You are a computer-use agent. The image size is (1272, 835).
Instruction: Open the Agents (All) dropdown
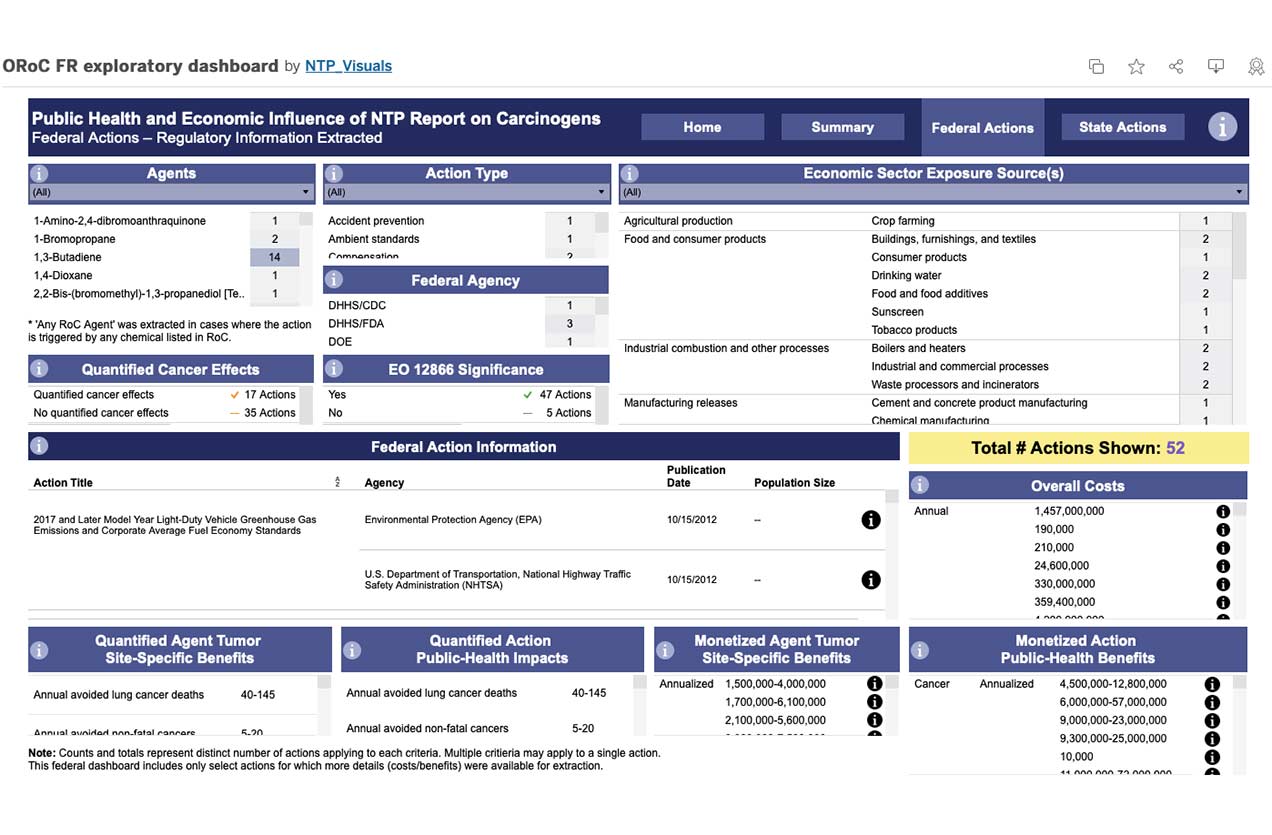coord(171,192)
